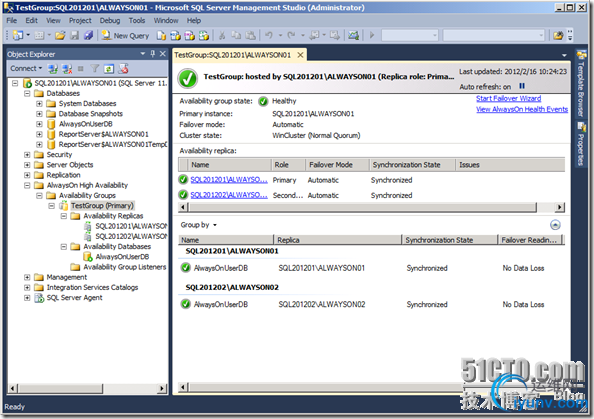This screenshot has height=419, width=594.
Task: Click the Stop icon in Object Explorer toolbar
Action: pyautogui.click(x=80, y=69)
